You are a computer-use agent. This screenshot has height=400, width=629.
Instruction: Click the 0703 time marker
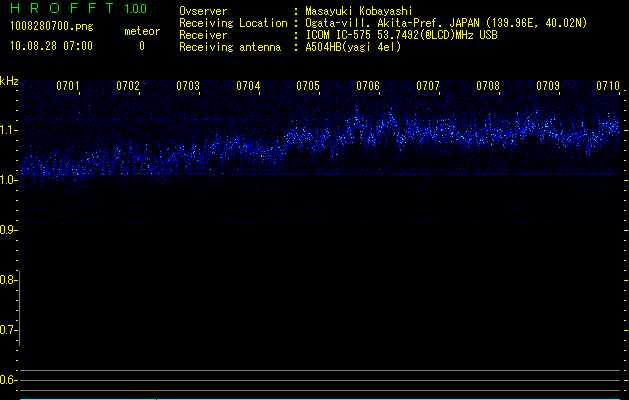(188, 87)
